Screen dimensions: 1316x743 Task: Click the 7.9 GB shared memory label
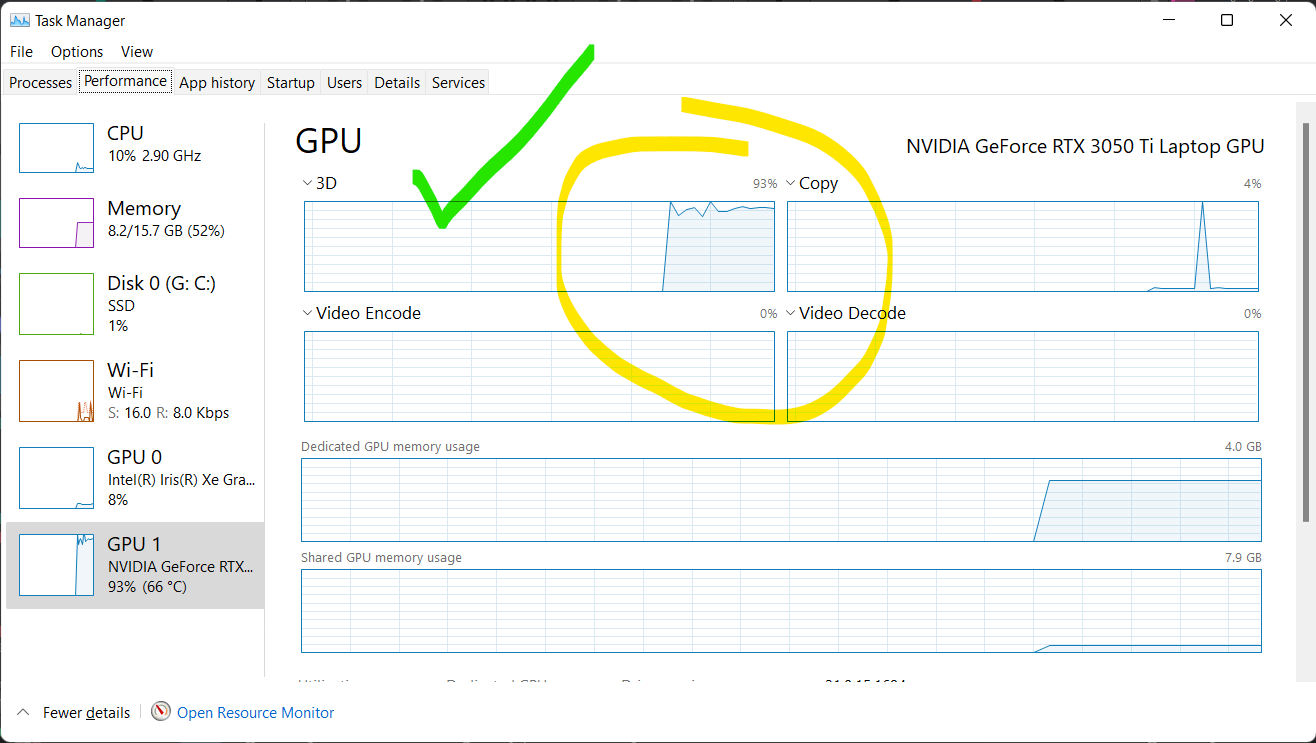(x=1243, y=558)
